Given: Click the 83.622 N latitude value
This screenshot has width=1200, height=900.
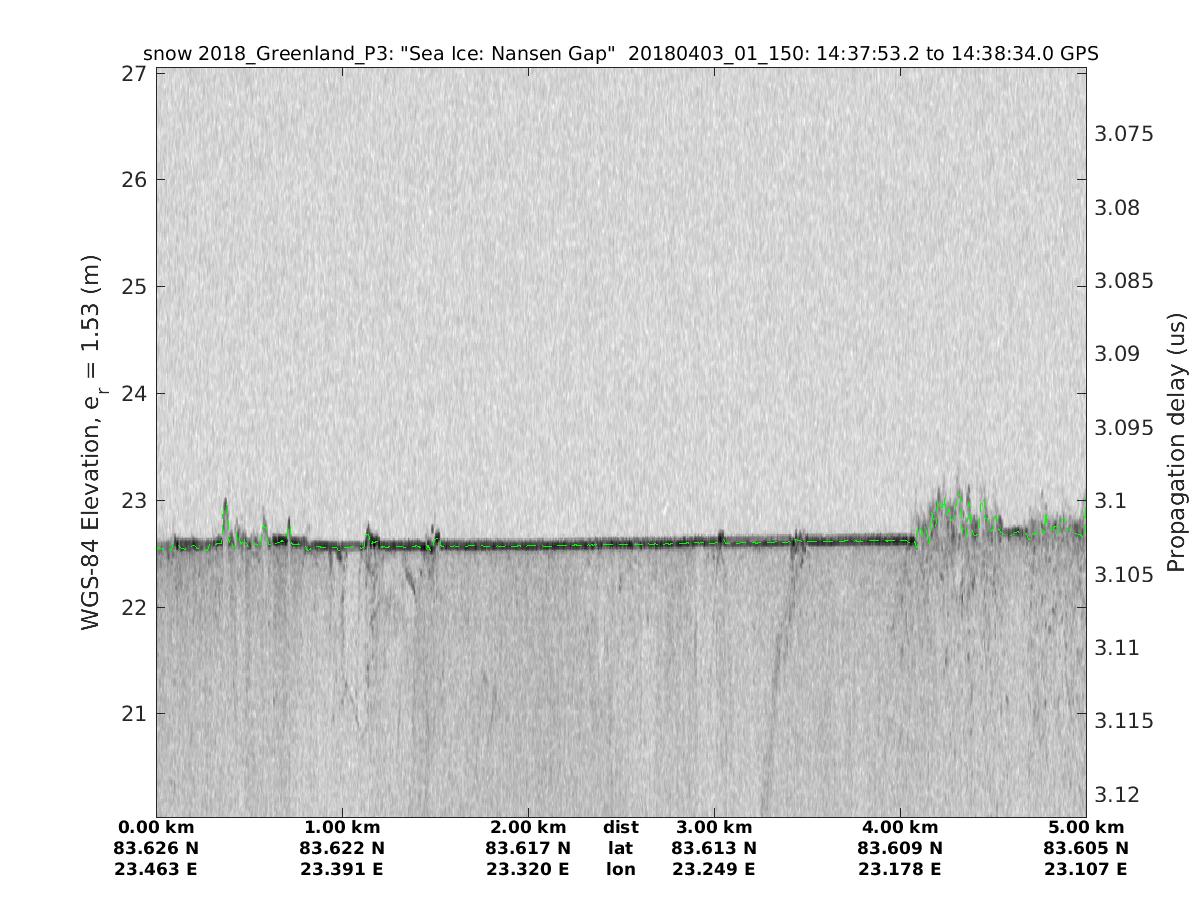Looking at the screenshot, I should tap(342, 849).
